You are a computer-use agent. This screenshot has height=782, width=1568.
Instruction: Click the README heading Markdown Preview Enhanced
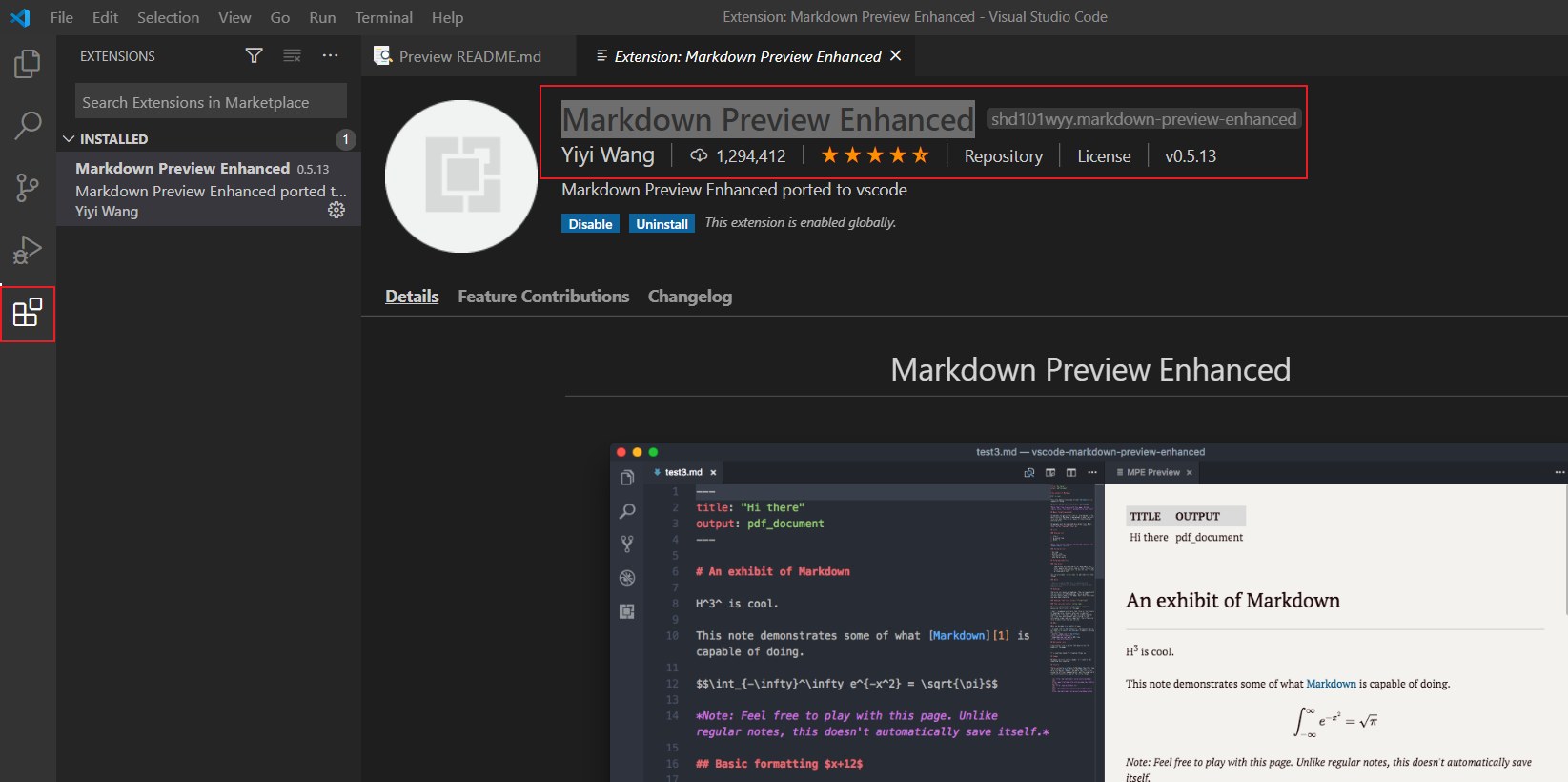point(1090,369)
